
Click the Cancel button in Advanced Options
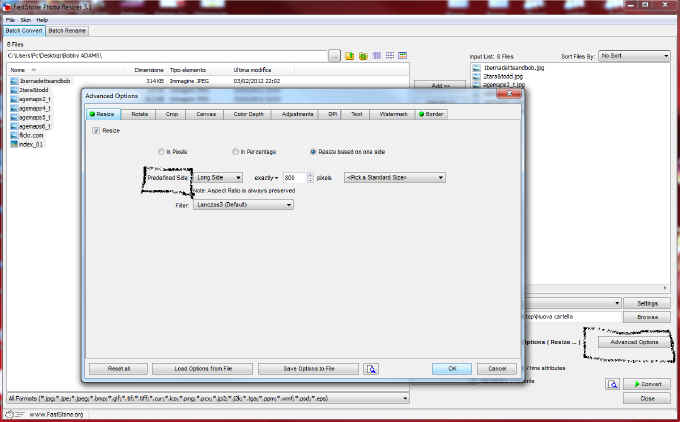[x=497, y=369]
